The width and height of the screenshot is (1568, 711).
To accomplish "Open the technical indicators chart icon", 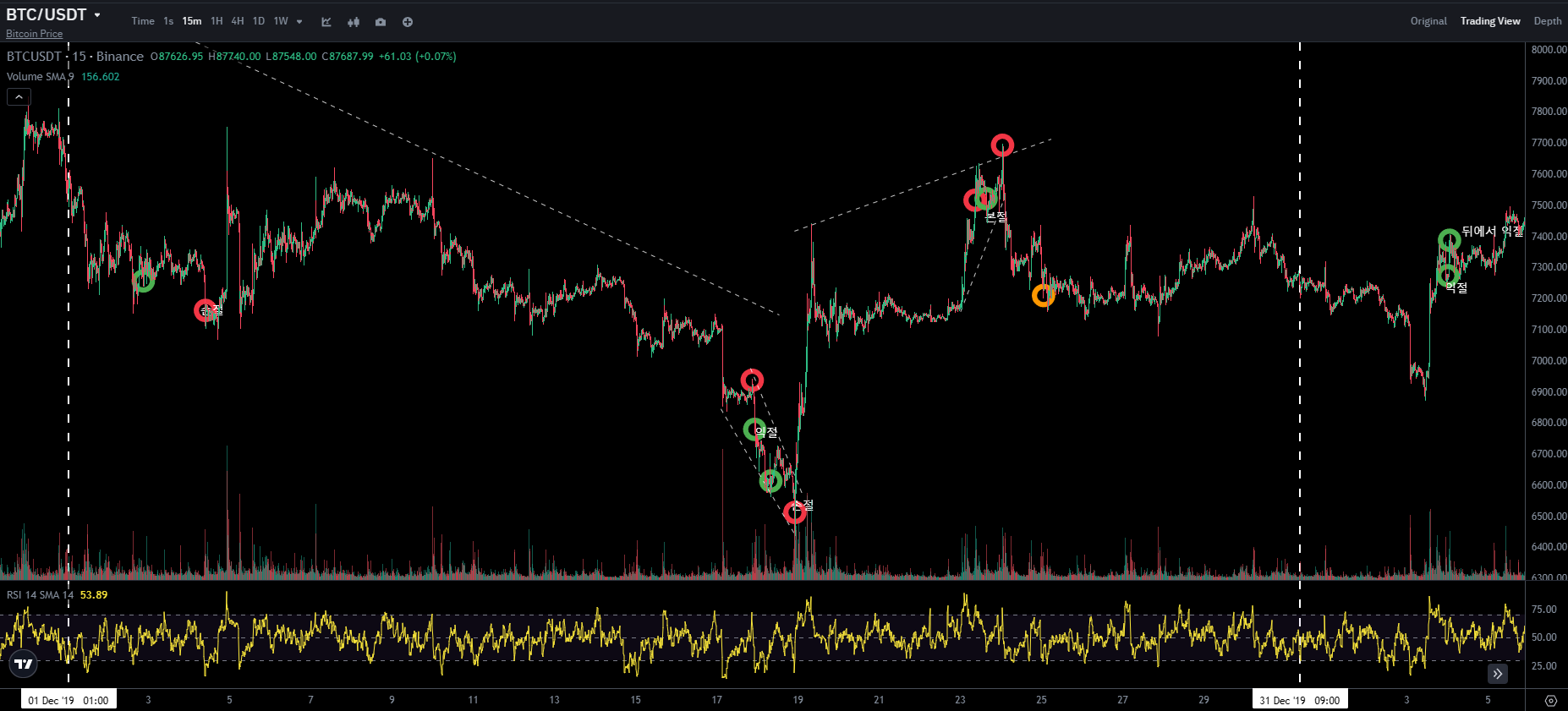I will click(x=326, y=22).
